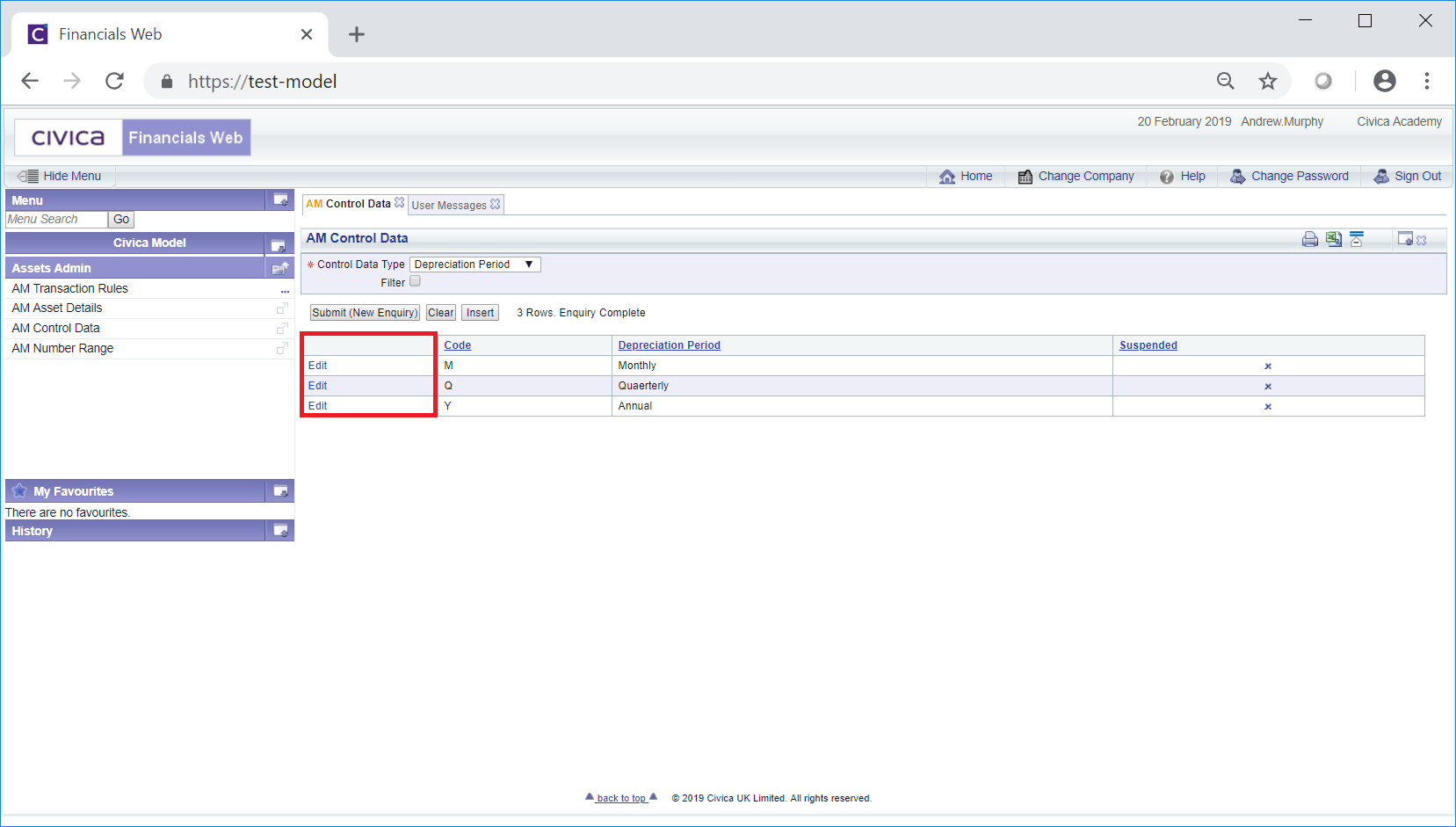Switch to the User Messages tab

point(449,205)
